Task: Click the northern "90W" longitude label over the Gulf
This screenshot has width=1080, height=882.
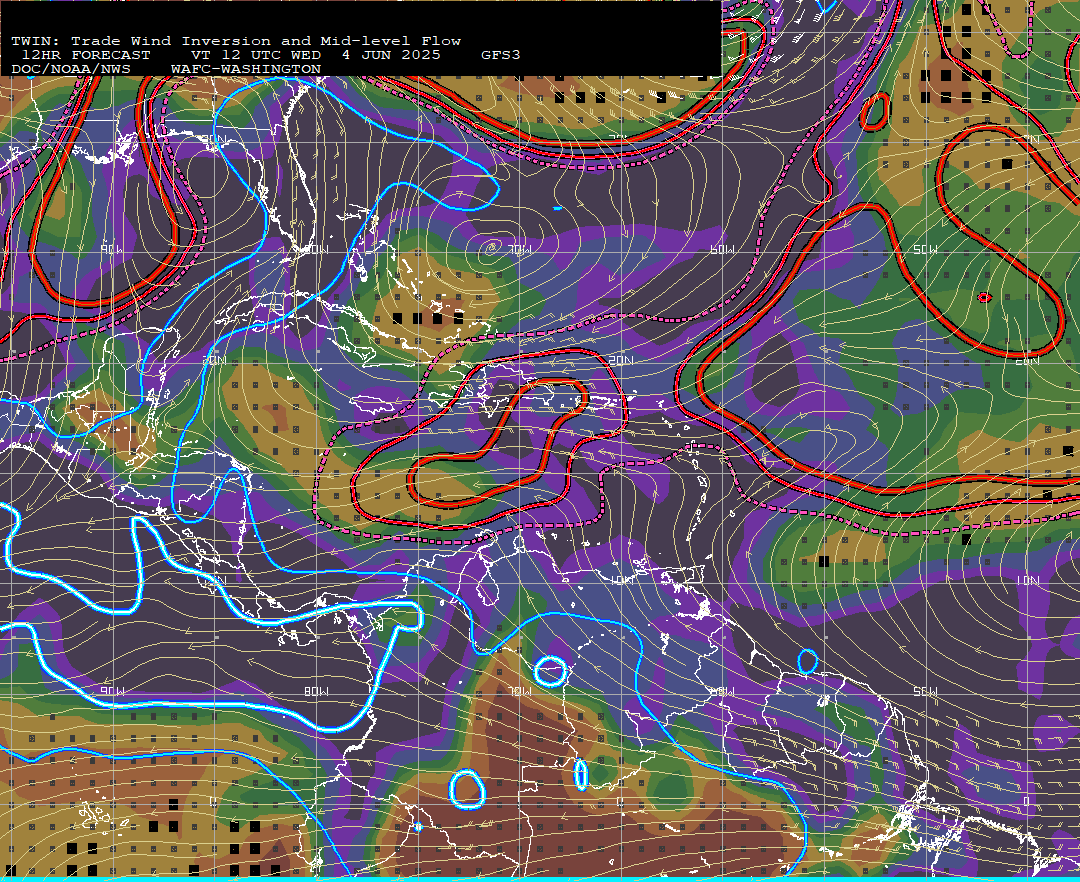Action: click(111, 249)
